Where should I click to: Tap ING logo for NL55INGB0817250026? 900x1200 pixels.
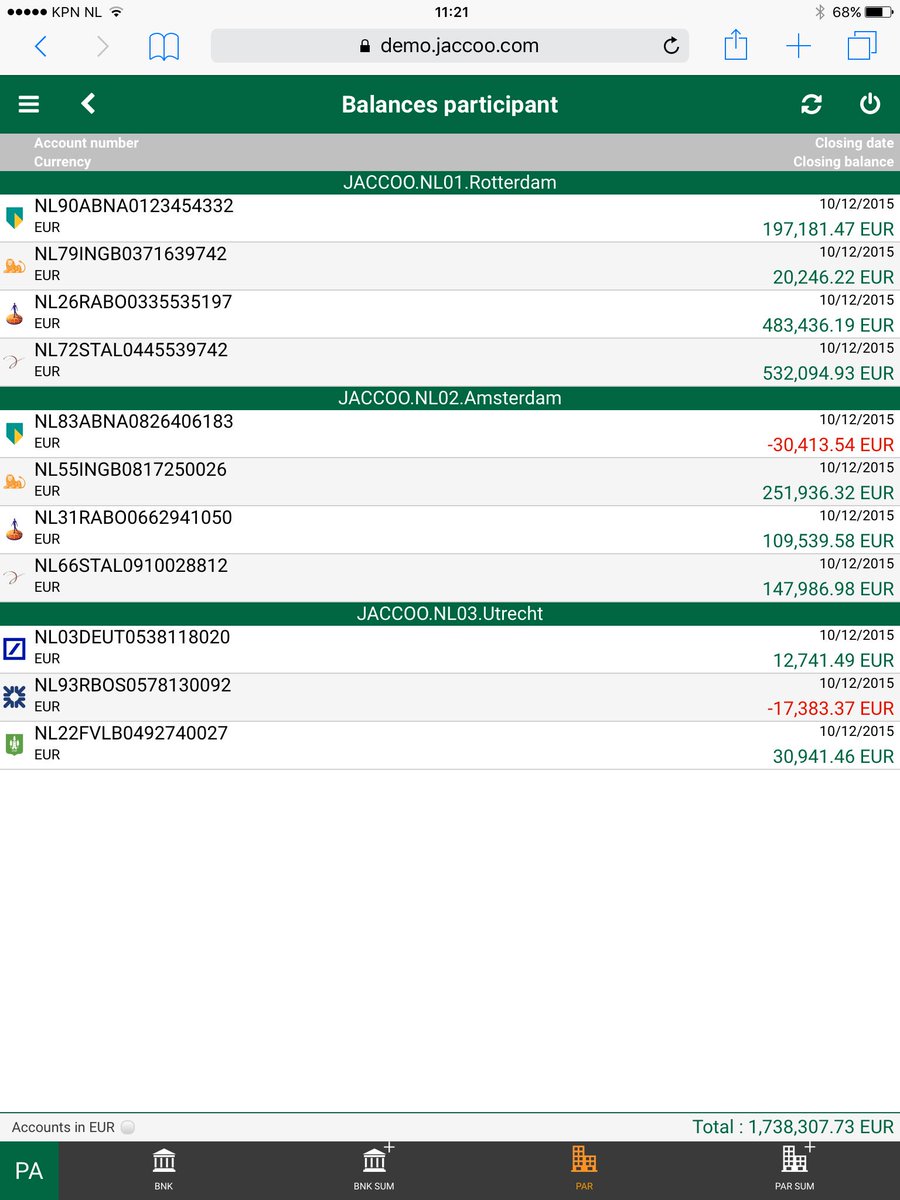click(x=14, y=481)
